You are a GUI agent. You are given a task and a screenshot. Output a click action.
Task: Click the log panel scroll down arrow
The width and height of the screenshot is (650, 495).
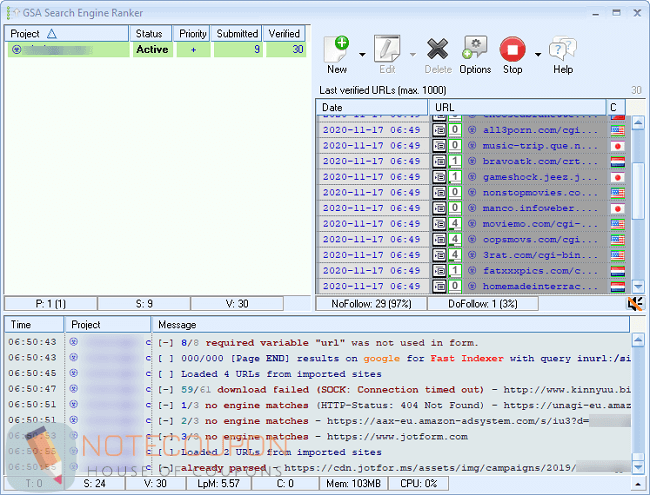pos(638,467)
